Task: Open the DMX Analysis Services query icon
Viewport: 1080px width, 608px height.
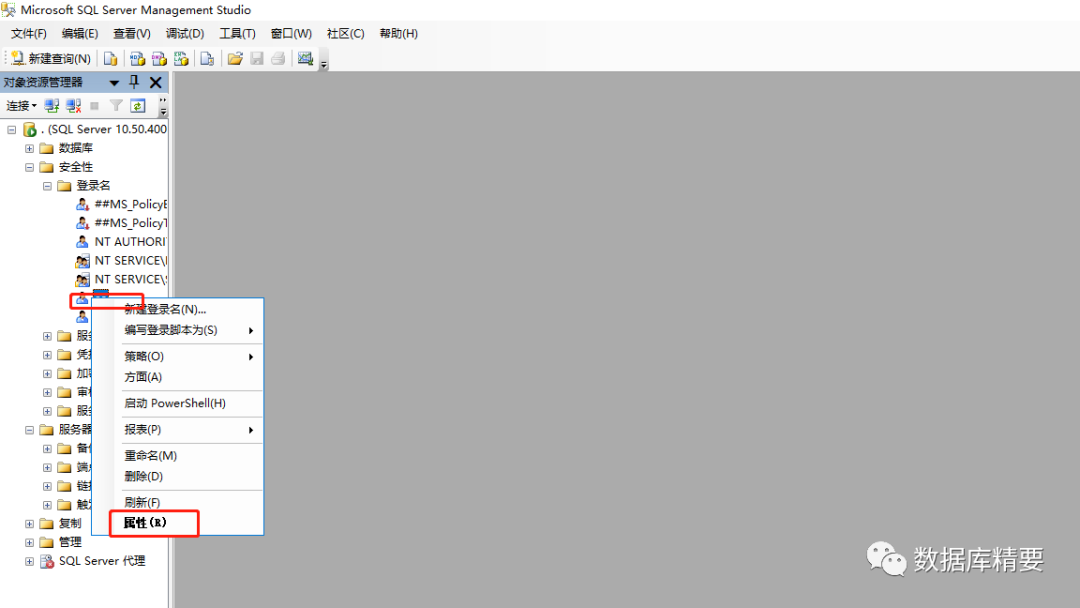Action: tap(159, 59)
